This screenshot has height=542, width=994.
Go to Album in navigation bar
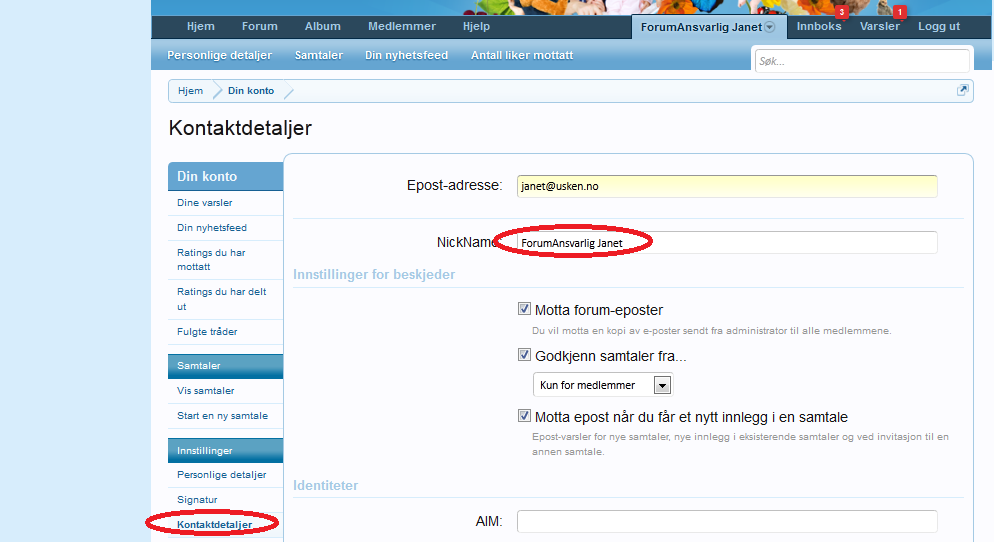click(x=323, y=26)
